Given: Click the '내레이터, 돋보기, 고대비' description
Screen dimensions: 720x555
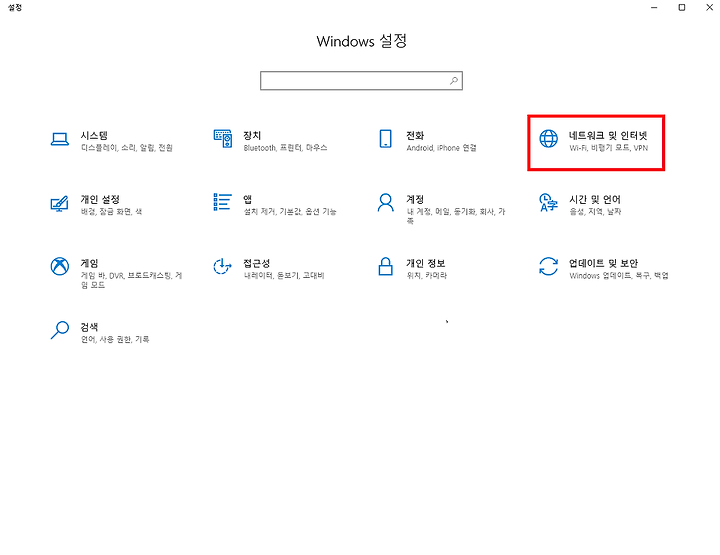Looking at the screenshot, I should [284, 275].
